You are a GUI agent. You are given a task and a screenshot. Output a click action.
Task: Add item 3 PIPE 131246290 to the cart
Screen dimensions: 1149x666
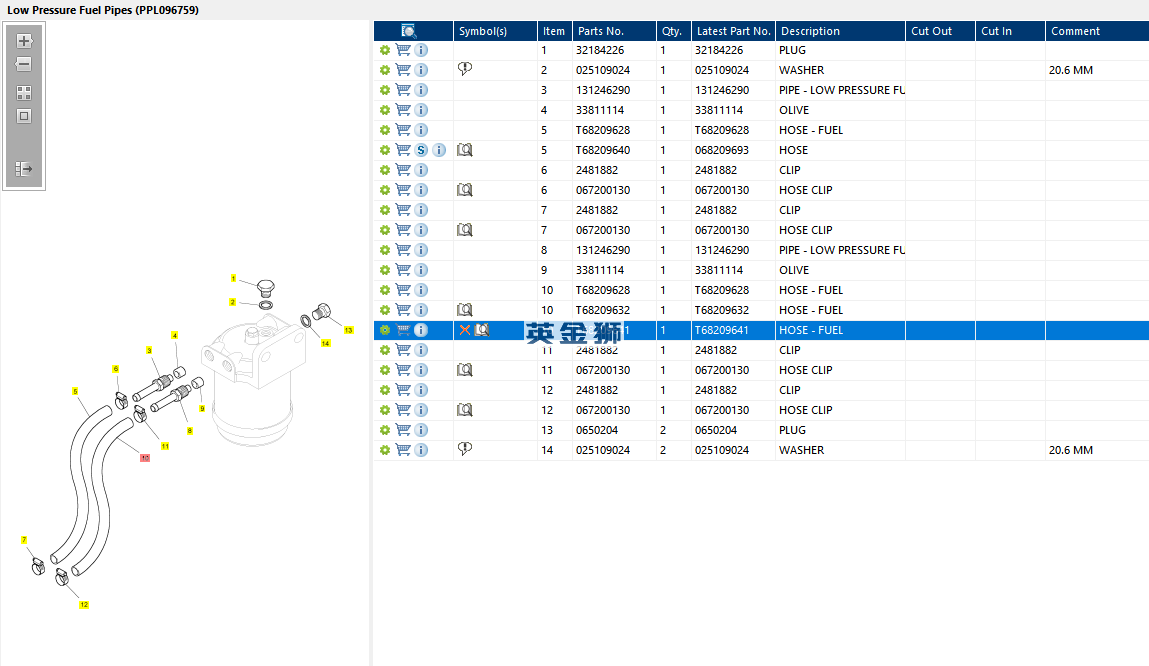pos(403,90)
